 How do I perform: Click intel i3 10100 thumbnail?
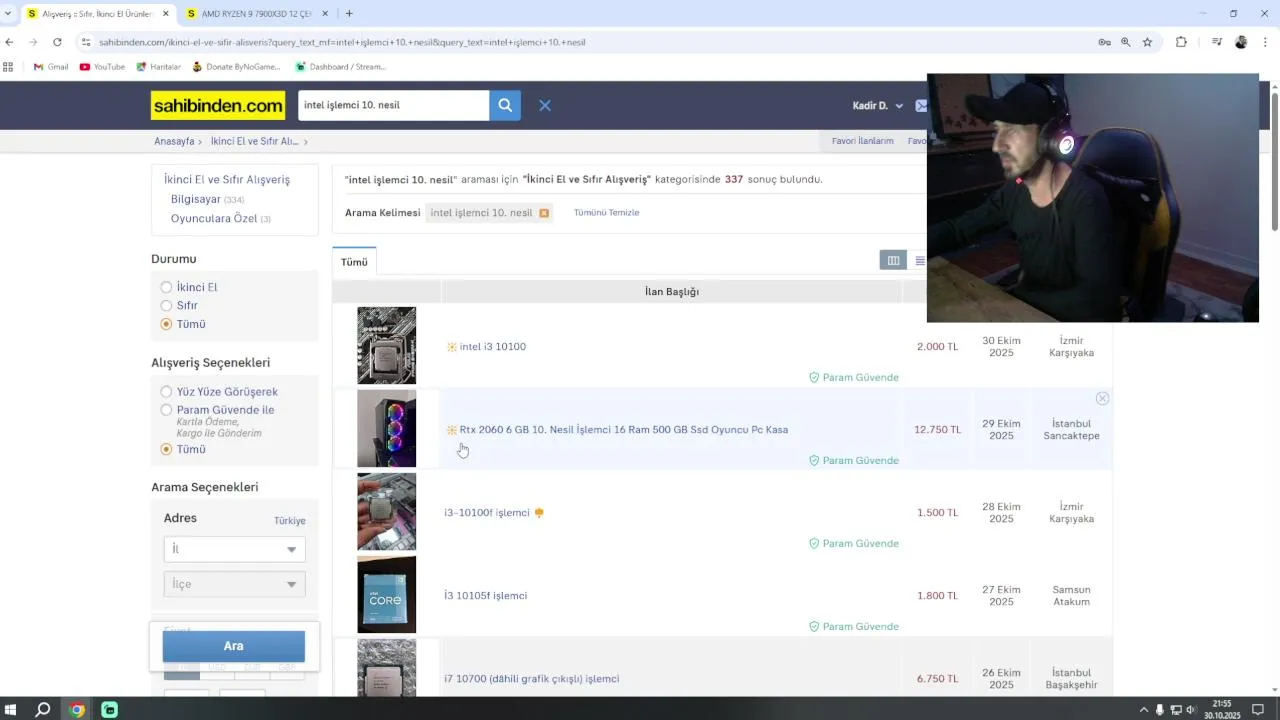(x=386, y=345)
